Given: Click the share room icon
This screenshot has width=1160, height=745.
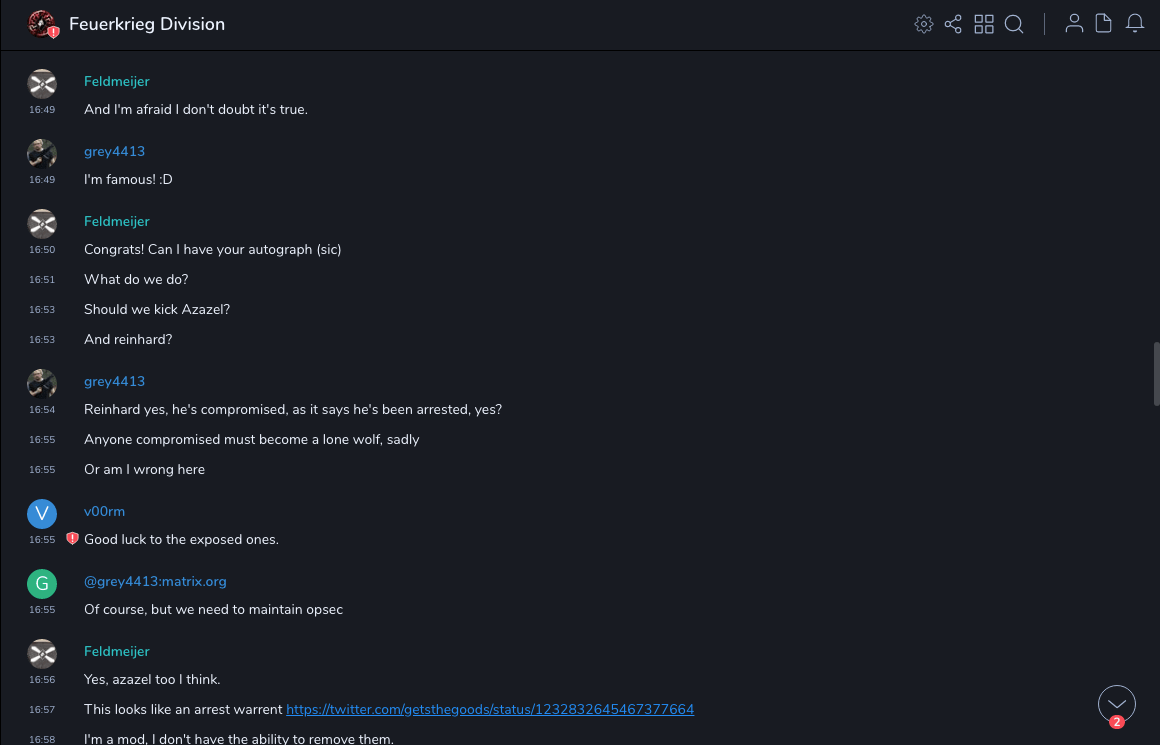Looking at the screenshot, I should tap(953, 24).
